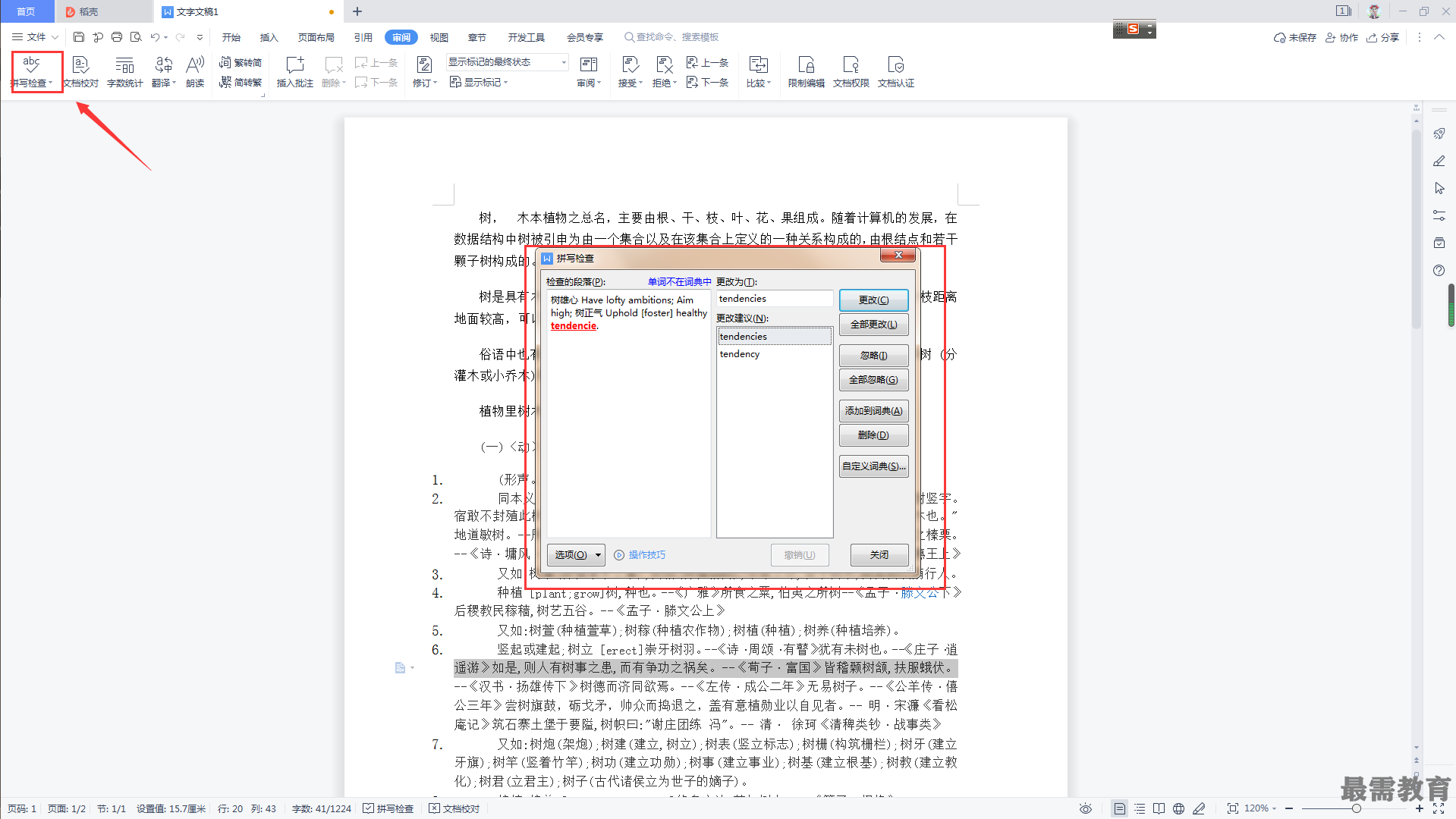Viewport: 1456px width, 819px height.
Task: Click fullscreen icon at bottom right
Action: click(x=1439, y=808)
